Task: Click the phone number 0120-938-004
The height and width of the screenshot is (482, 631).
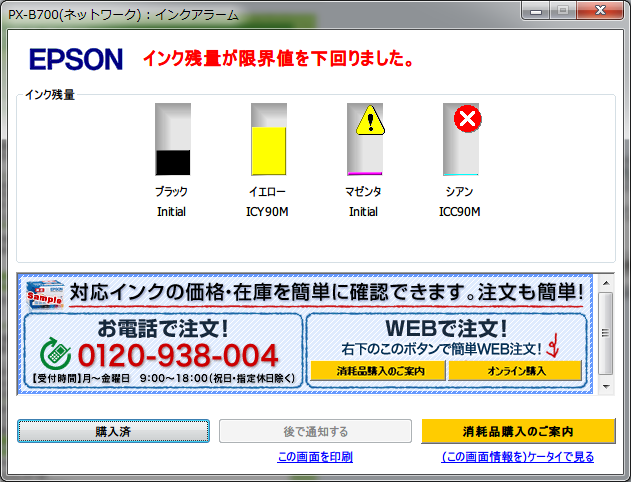Action: (177, 356)
